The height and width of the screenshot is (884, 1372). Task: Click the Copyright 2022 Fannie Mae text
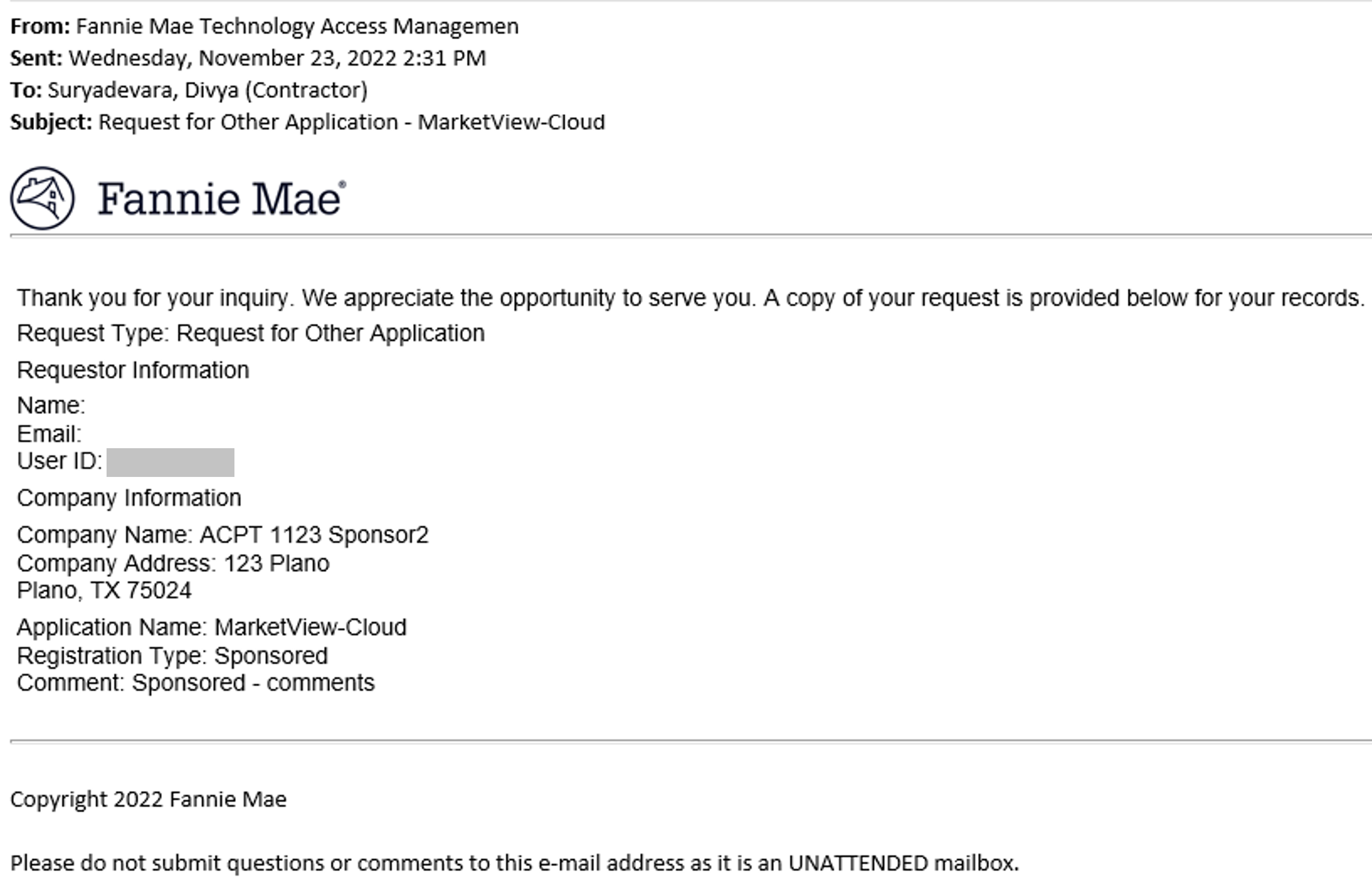point(149,800)
